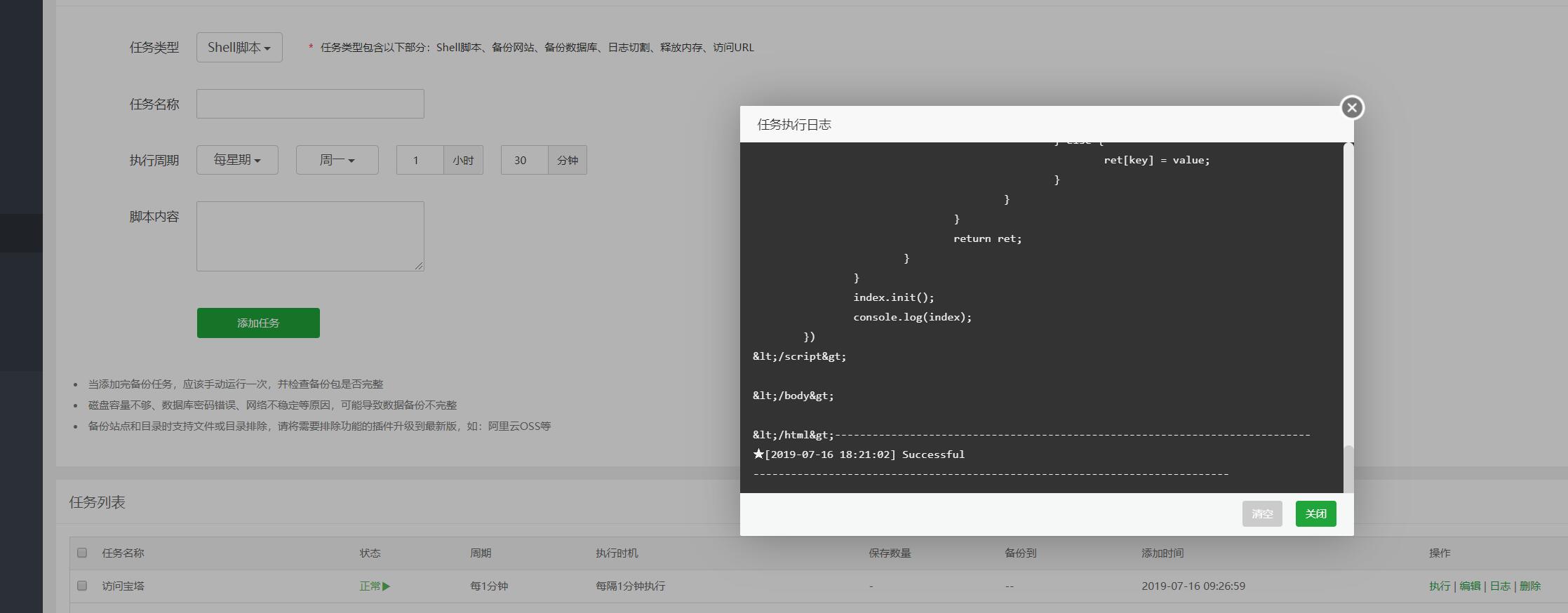
Task: Open the Shell脚本 task type dropdown
Action: tap(239, 47)
